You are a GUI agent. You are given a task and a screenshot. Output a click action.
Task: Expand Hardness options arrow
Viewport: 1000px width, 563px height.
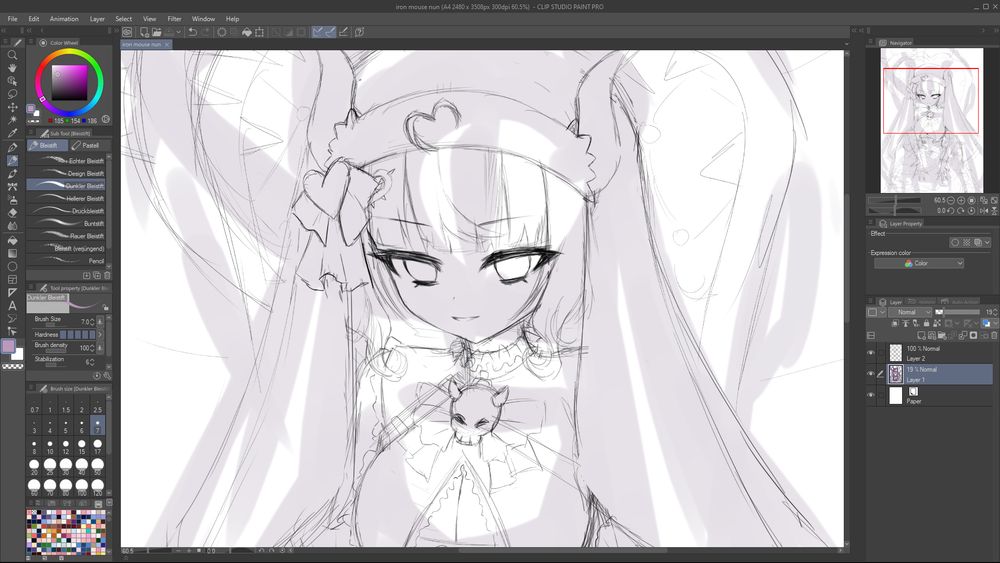(100, 335)
